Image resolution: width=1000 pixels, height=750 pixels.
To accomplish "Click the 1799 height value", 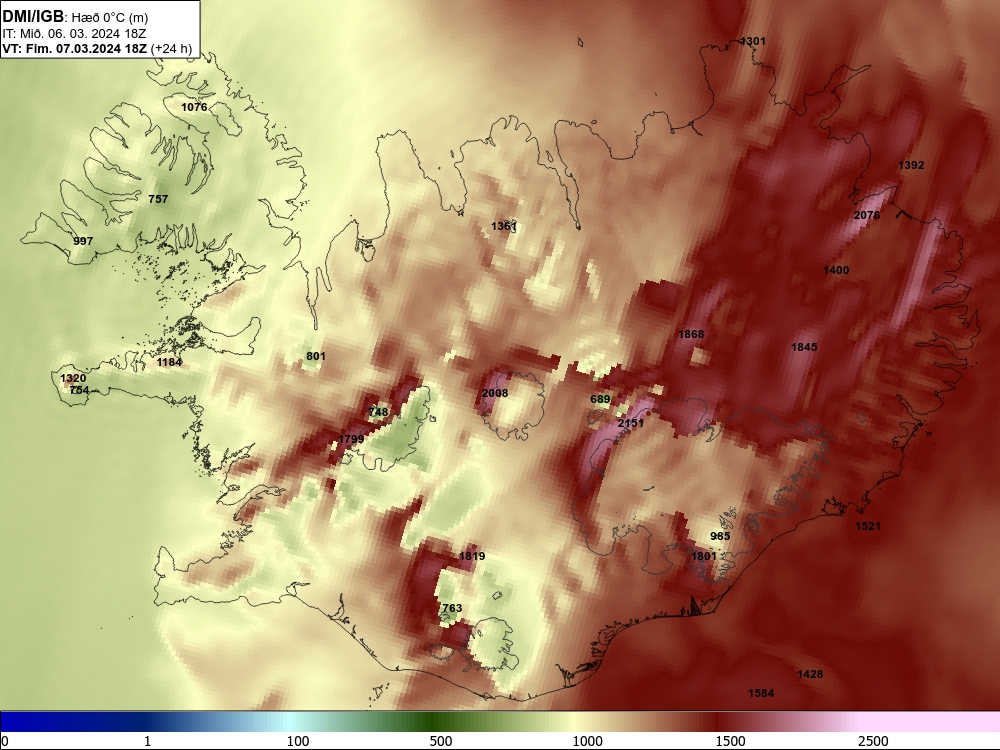I will coord(351,439).
